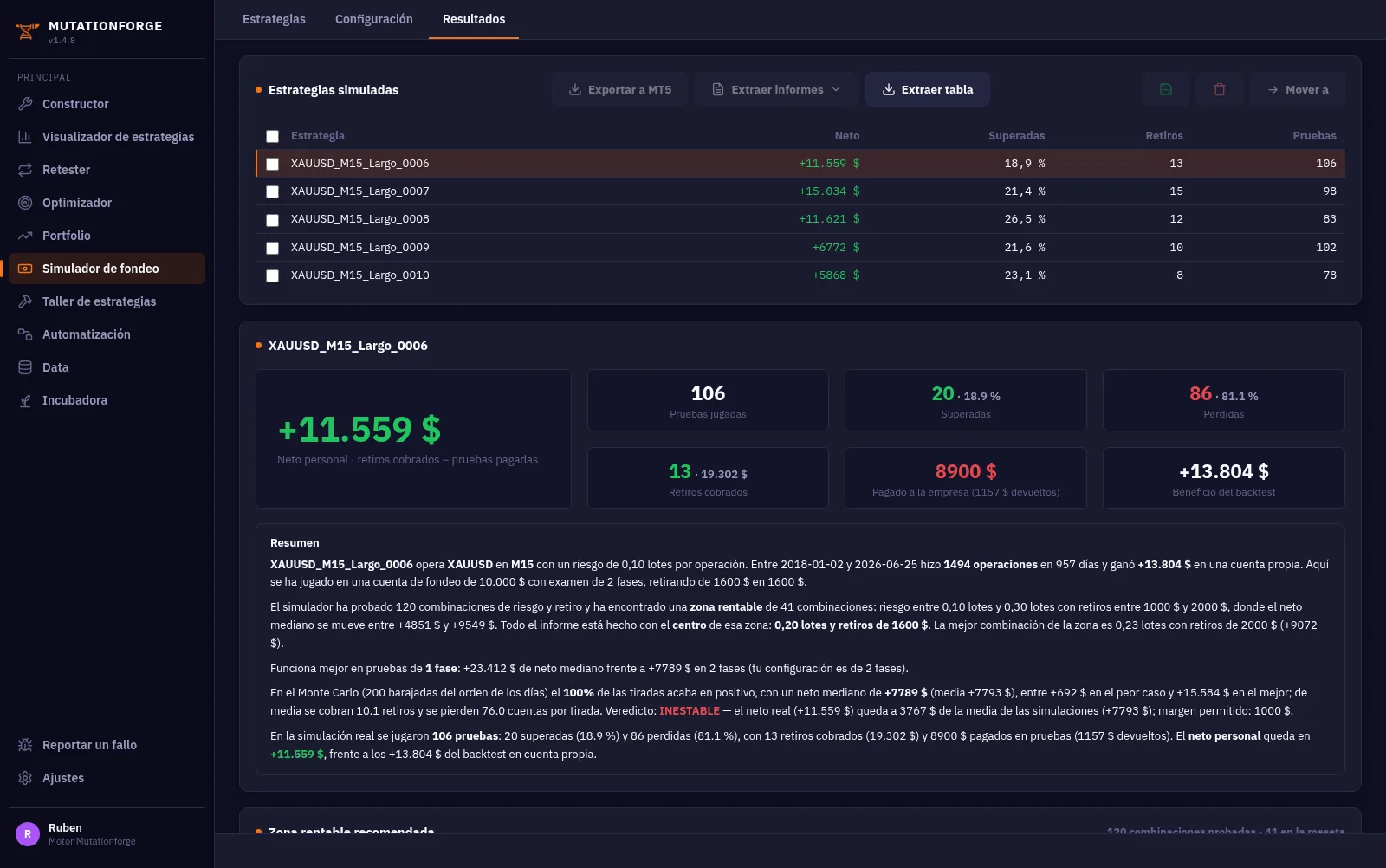
Task: Click Ruben's user avatar
Action: pos(28,834)
